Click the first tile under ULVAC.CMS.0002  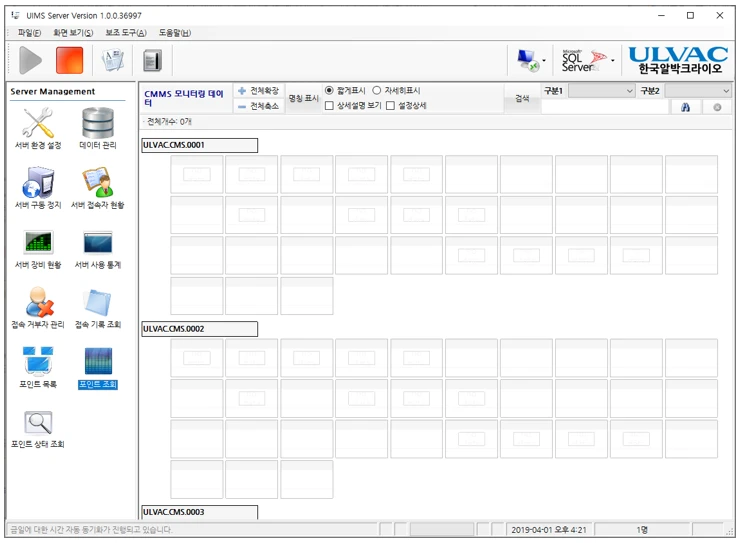click(x=197, y=358)
